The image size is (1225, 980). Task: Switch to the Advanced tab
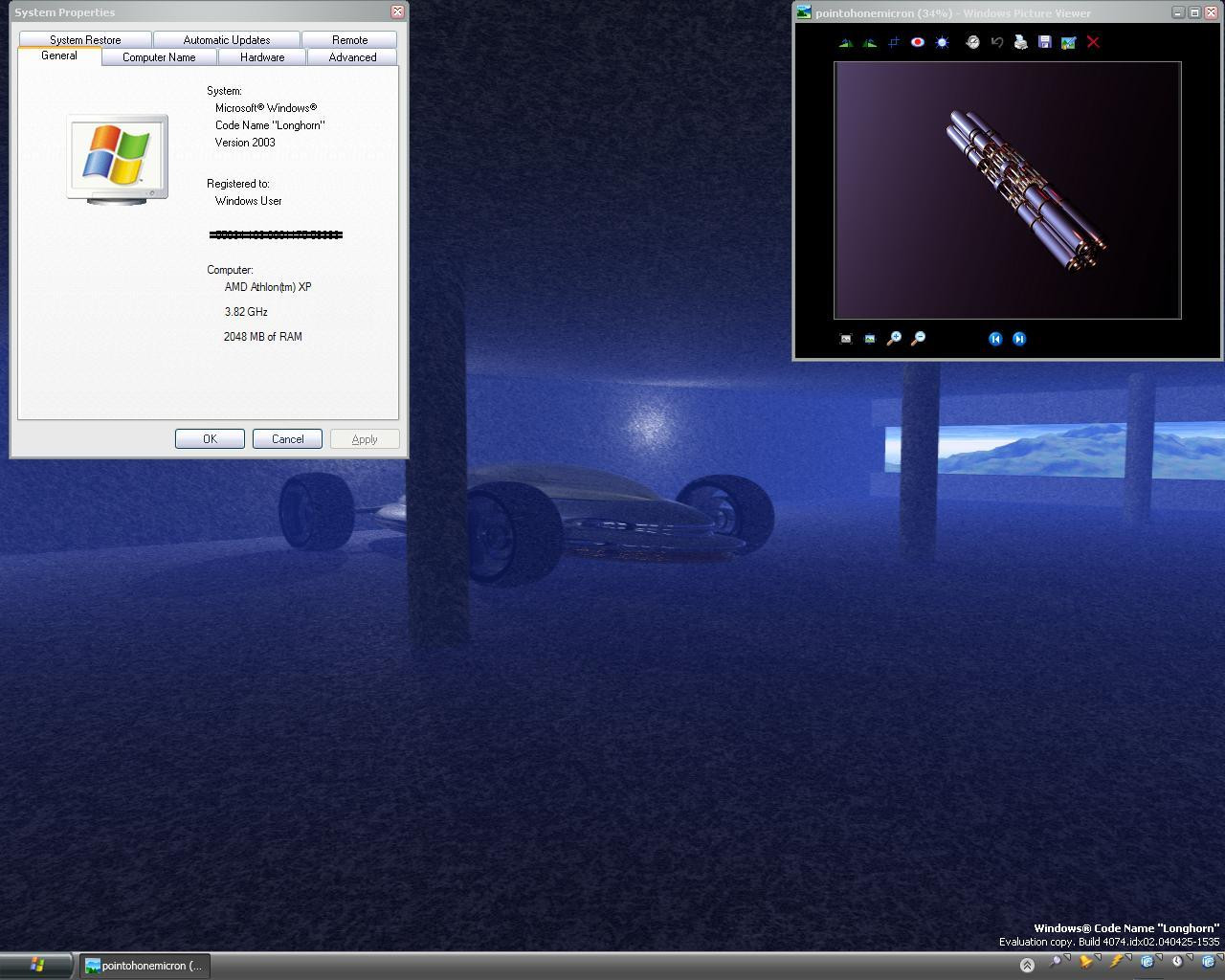click(x=352, y=57)
